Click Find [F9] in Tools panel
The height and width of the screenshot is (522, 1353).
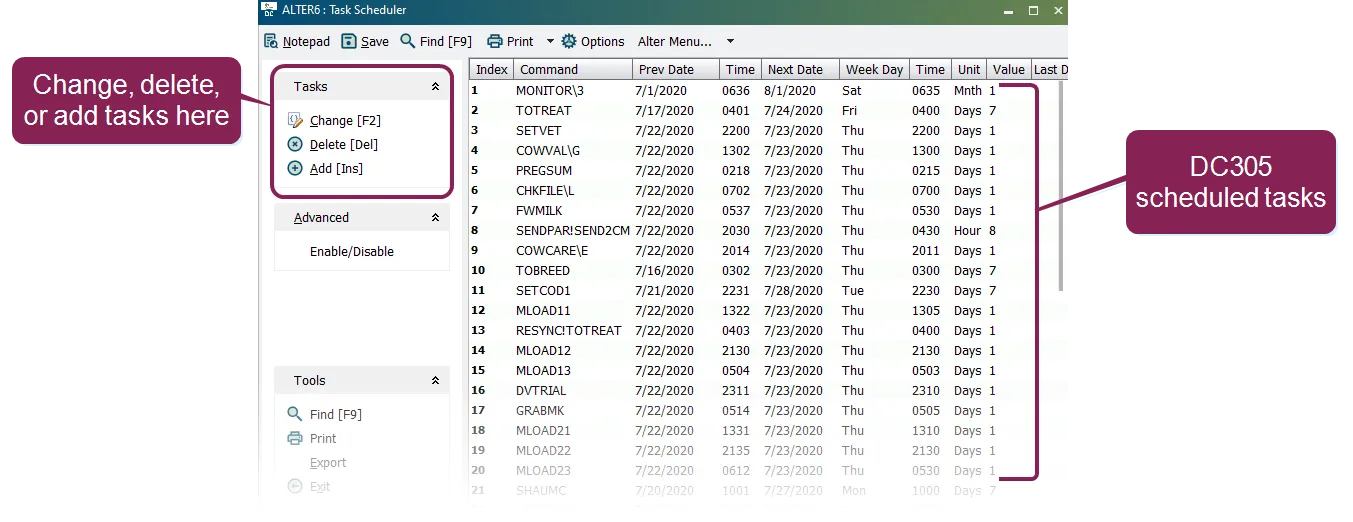click(336, 414)
